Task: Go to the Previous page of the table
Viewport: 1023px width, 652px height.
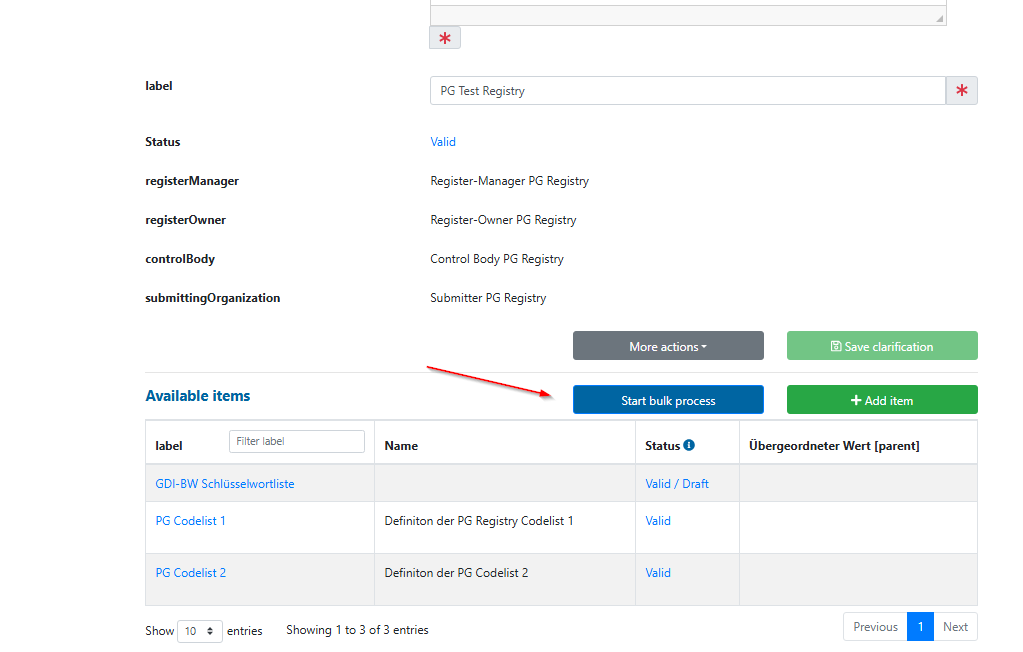Action: click(875, 627)
